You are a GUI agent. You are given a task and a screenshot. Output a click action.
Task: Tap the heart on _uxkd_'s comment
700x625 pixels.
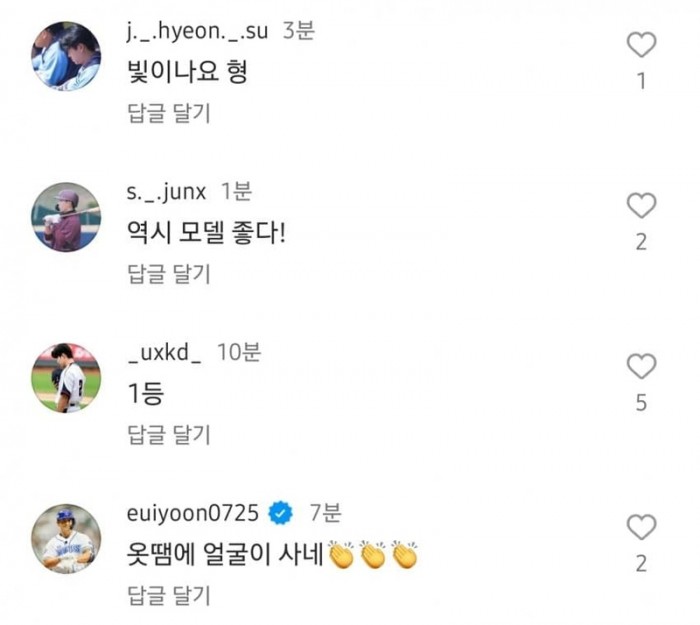(x=641, y=367)
